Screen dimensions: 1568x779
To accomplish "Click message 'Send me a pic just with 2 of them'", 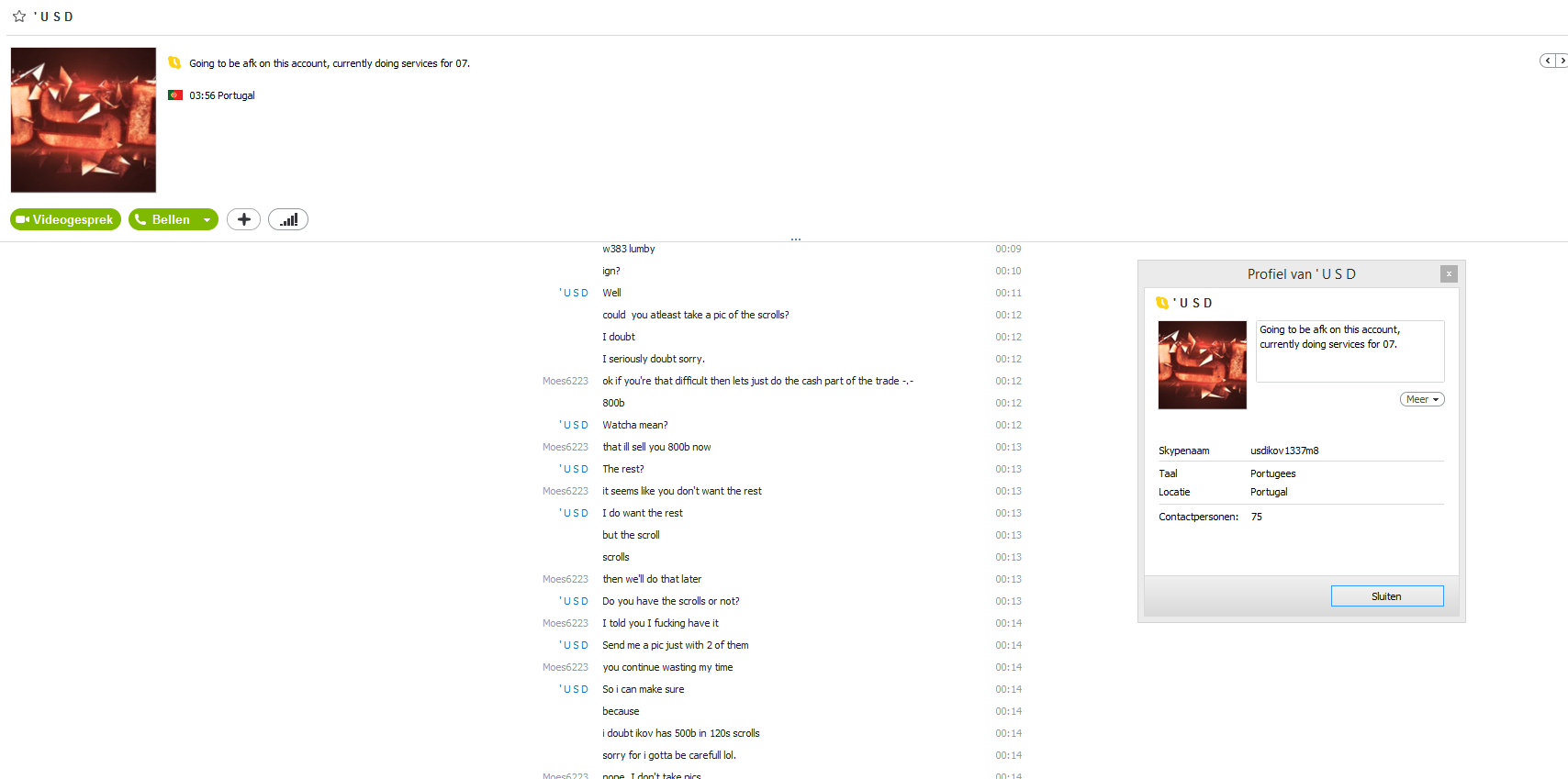I will [676, 645].
